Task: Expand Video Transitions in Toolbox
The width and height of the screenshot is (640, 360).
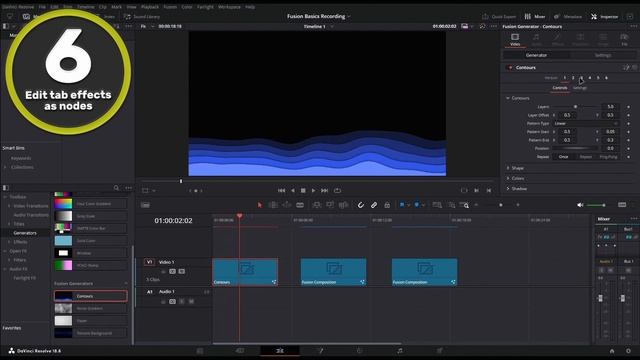Action: (x=9, y=206)
